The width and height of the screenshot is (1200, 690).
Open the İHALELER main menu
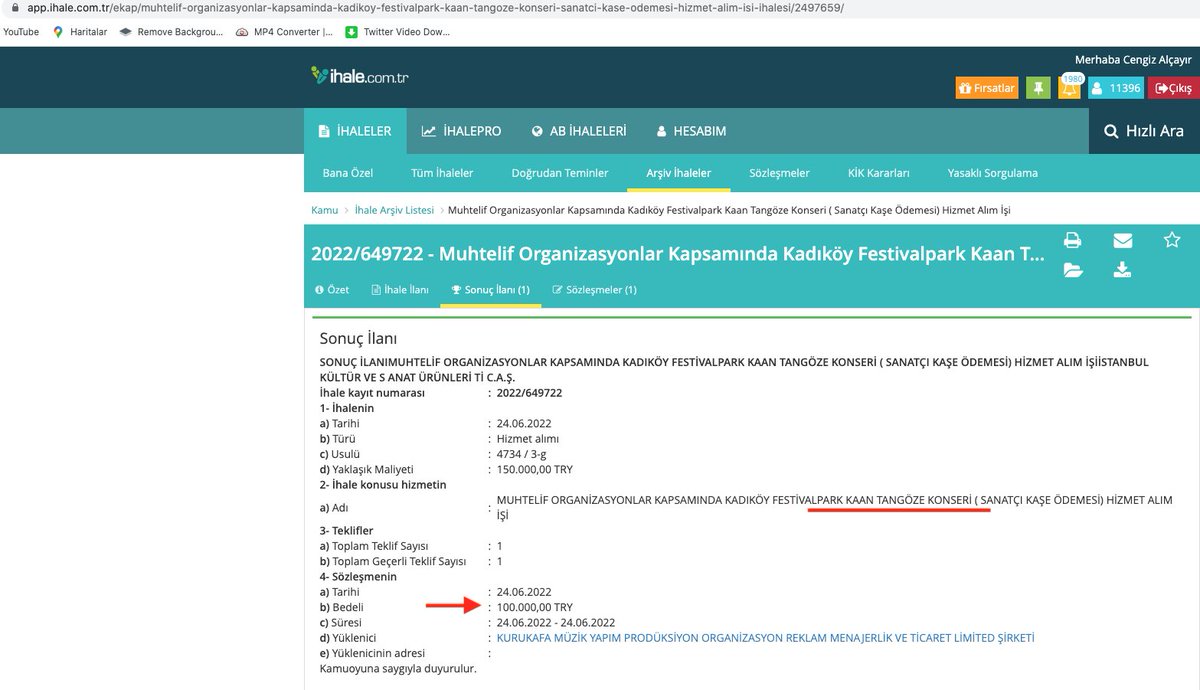click(355, 131)
